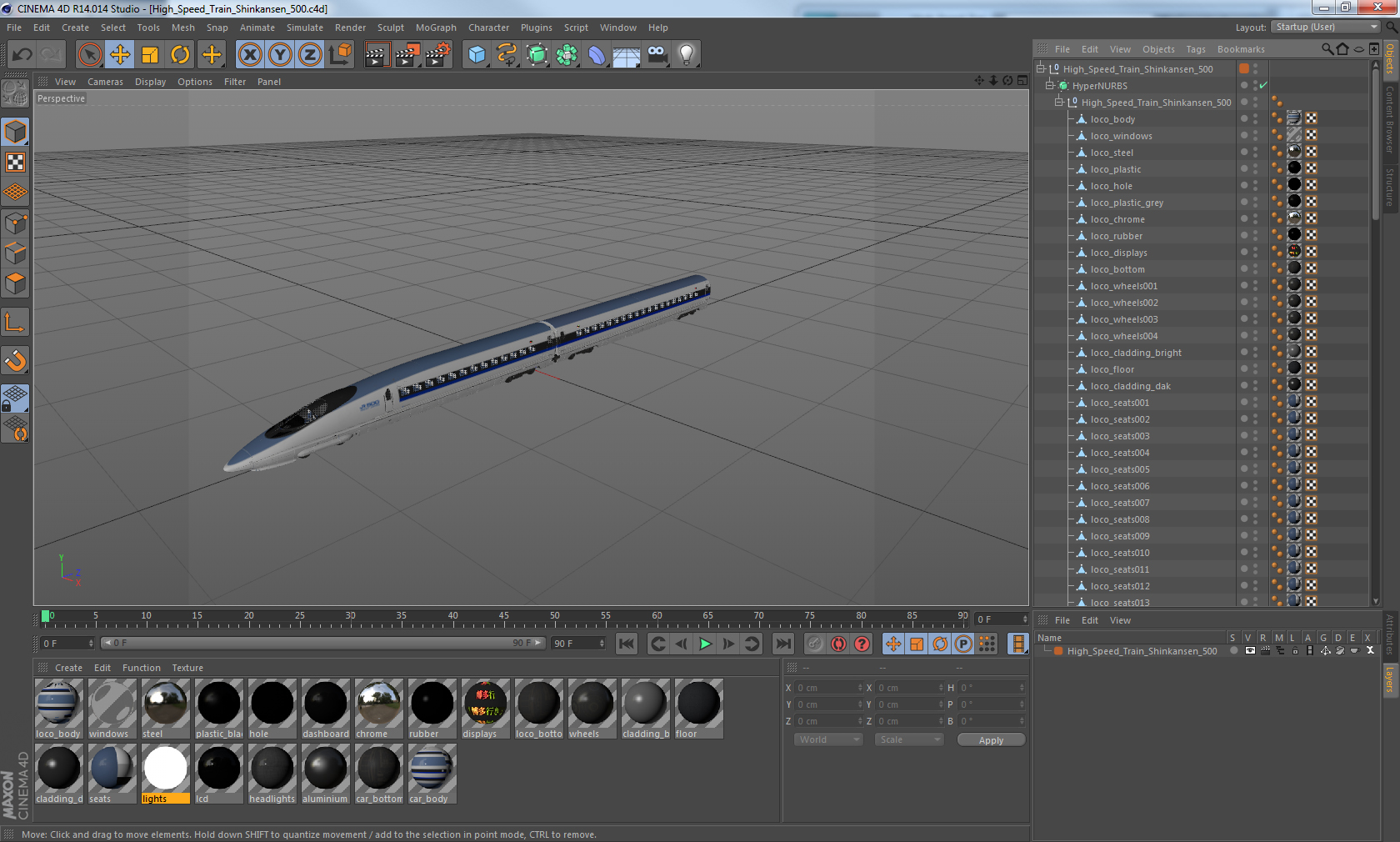Select the loco_displays object
Image resolution: width=1400 pixels, height=842 pixels.
click(1118, 253)
